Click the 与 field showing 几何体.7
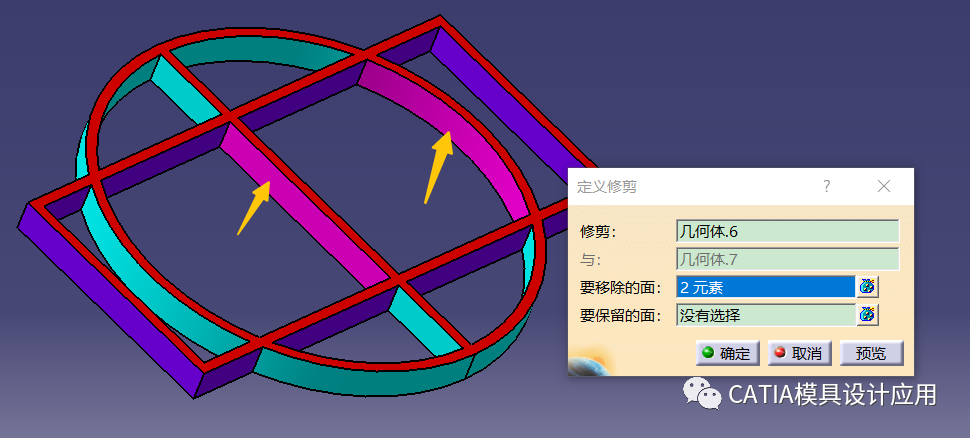970x438 pixels. (x=788, y=259)
